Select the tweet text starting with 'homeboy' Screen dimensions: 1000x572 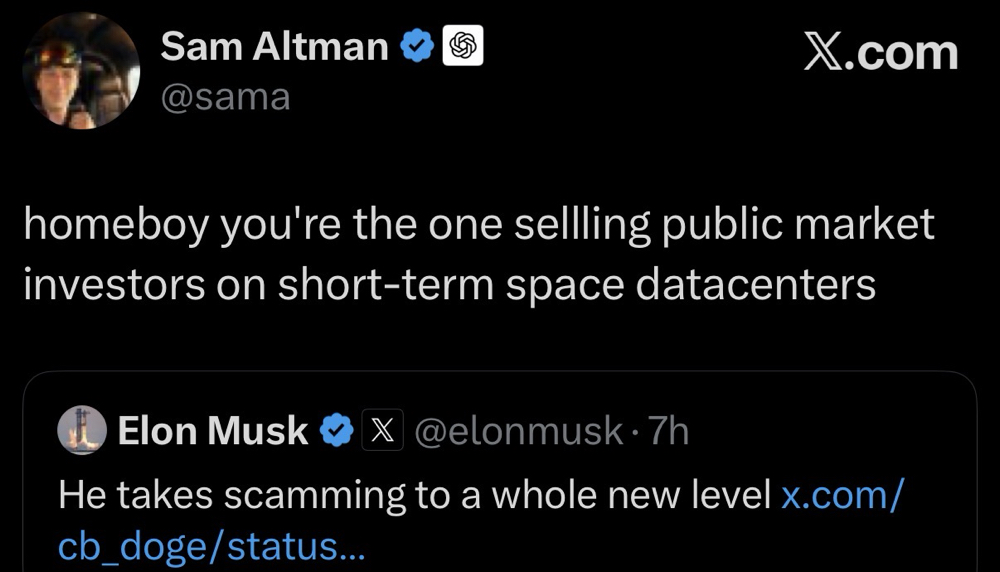click(x=479, y=254)
